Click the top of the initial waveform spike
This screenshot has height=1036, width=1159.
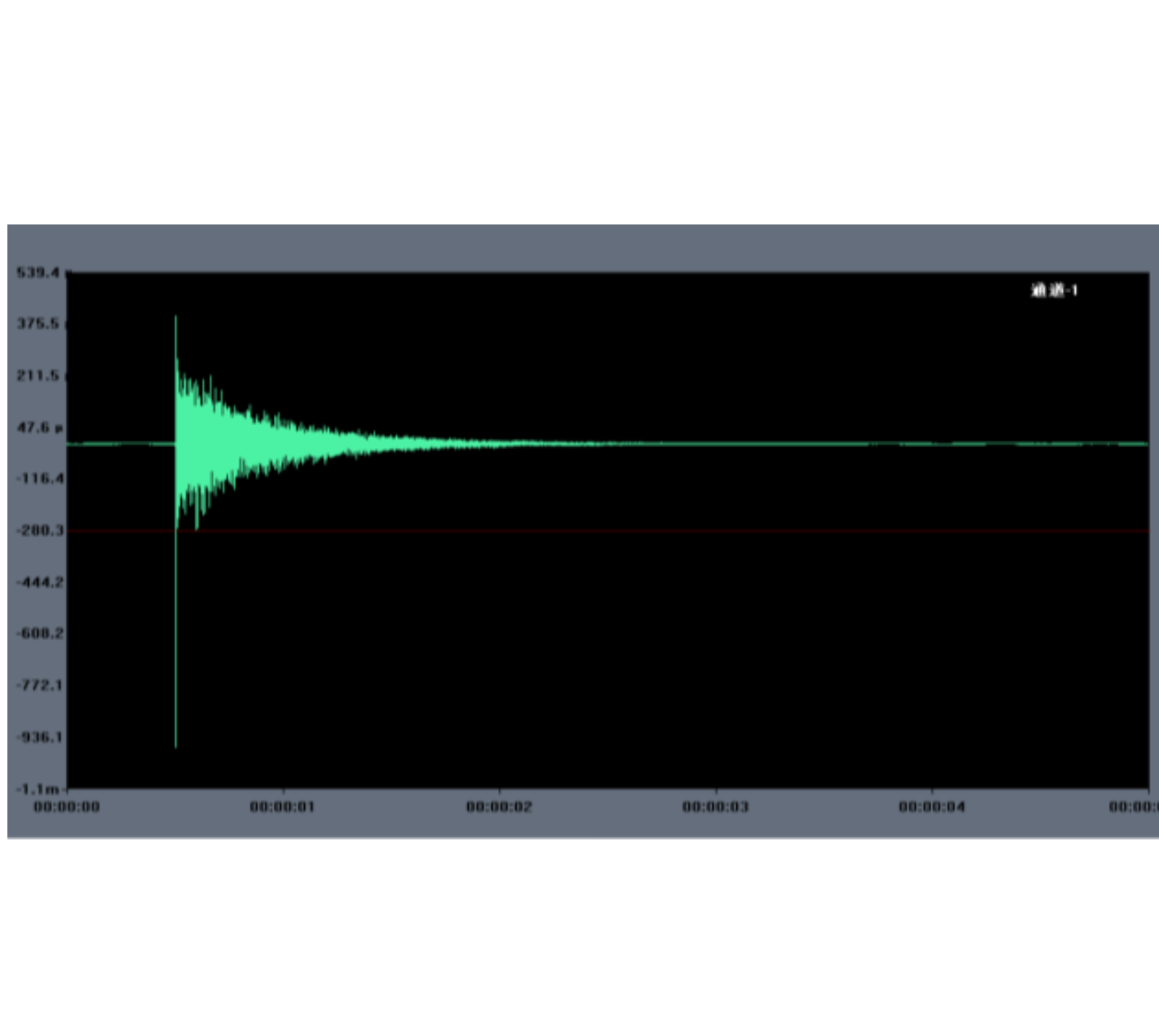(175, 317)
